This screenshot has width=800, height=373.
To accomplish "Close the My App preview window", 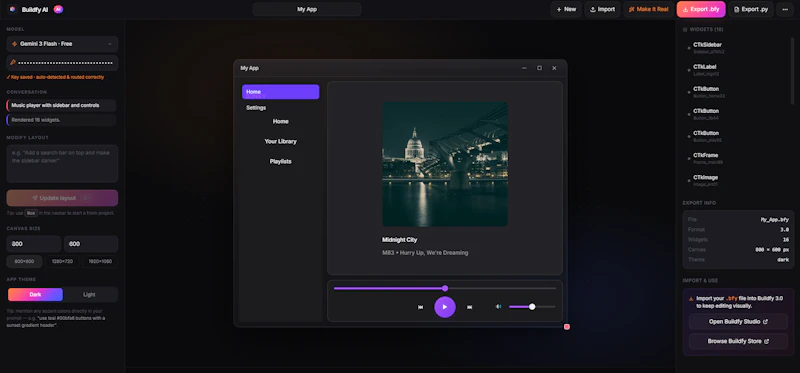I will point(554,68).
